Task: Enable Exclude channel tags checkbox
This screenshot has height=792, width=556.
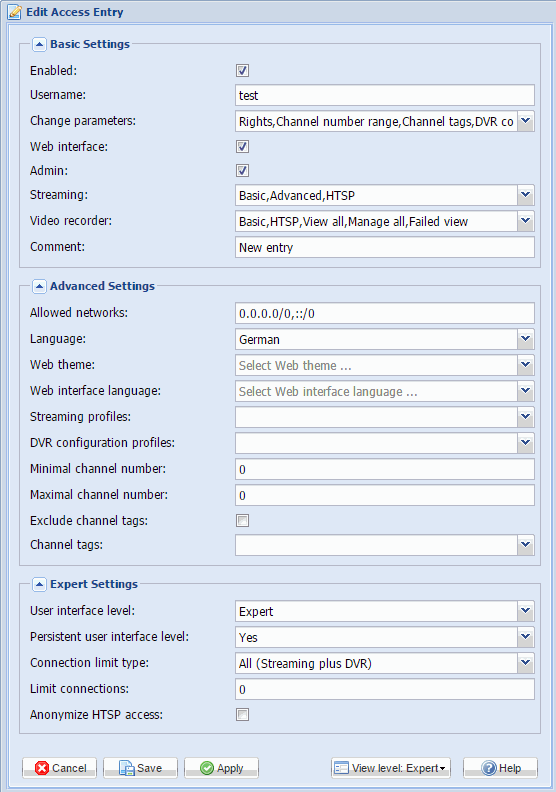Action: coord(242,521)
